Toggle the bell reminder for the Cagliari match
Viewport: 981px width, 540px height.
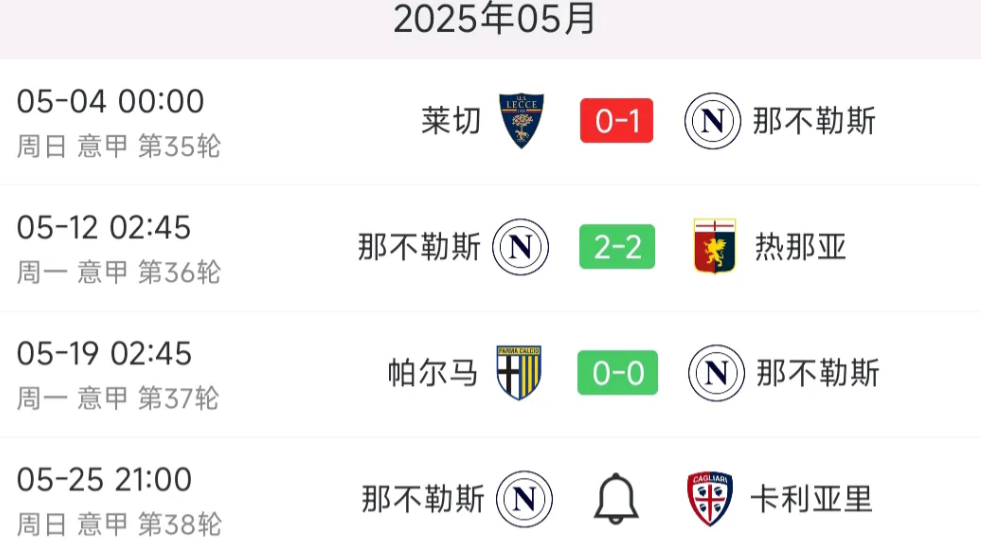tap(616, 499)
